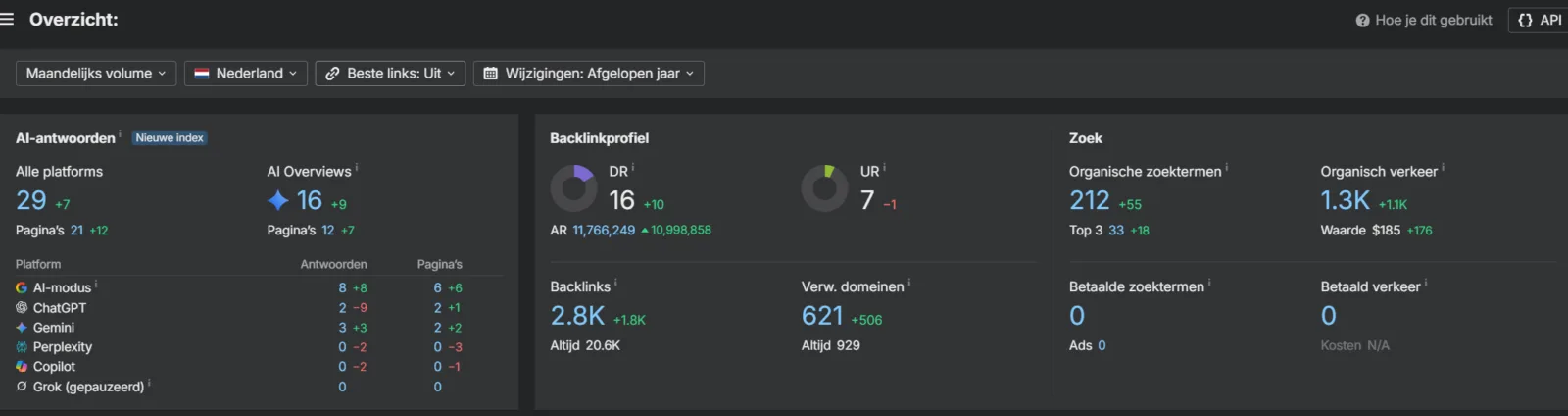Click AI-modus Antwoorden value 8
The width and height of the screenshot is (1568, 416).
click(x=343, y=288)
